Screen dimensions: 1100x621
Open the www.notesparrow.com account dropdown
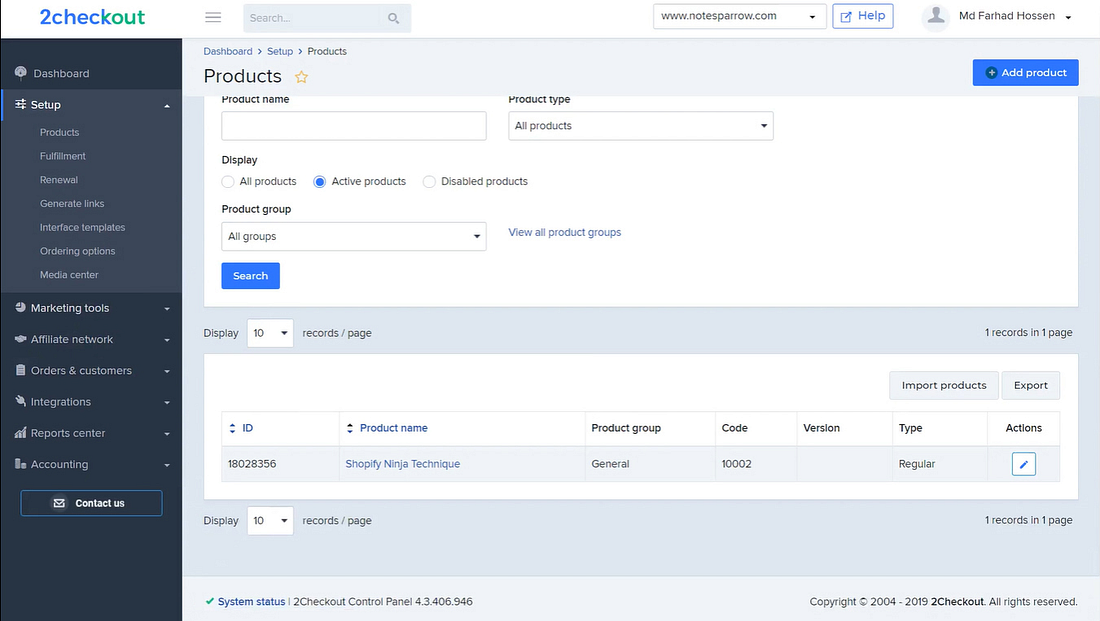(x=739, y=16)
